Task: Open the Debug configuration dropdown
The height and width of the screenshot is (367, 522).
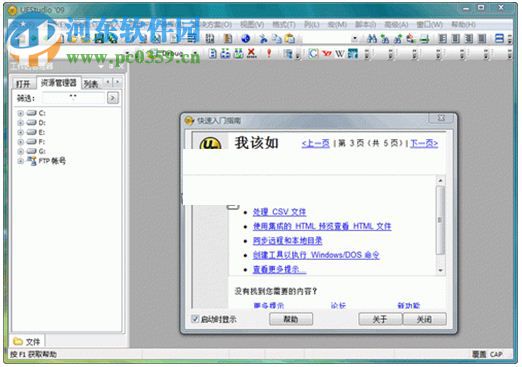Action: pyautogui.click(x=195, y=53)
